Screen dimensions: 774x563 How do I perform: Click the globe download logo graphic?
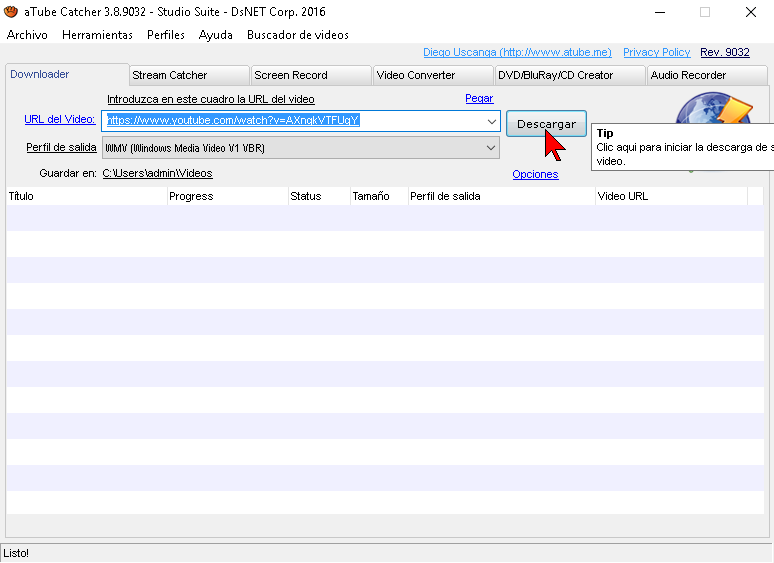(714, 108)
